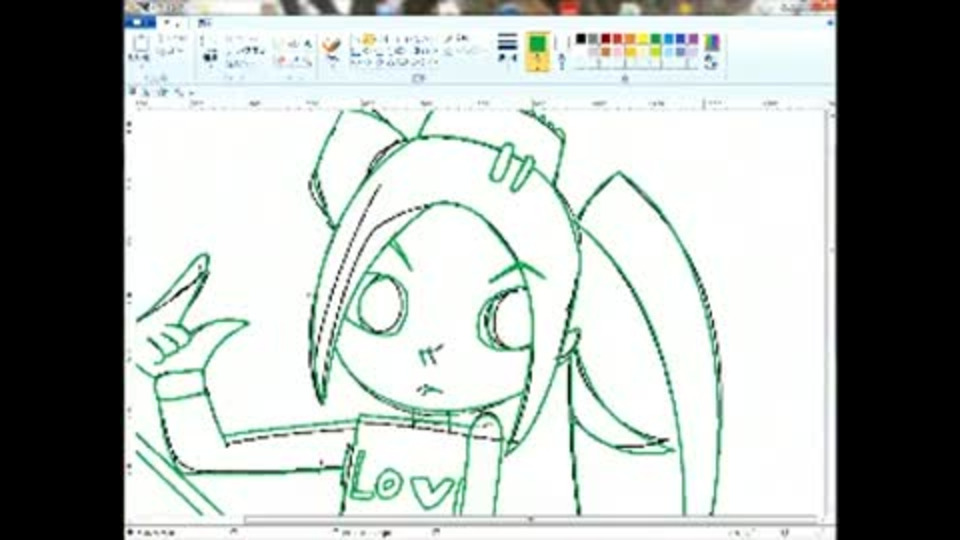Viewport: 960px width, 540px height.
Task: Pick the gray palette swatch
Action: click(x=593, y=40)
